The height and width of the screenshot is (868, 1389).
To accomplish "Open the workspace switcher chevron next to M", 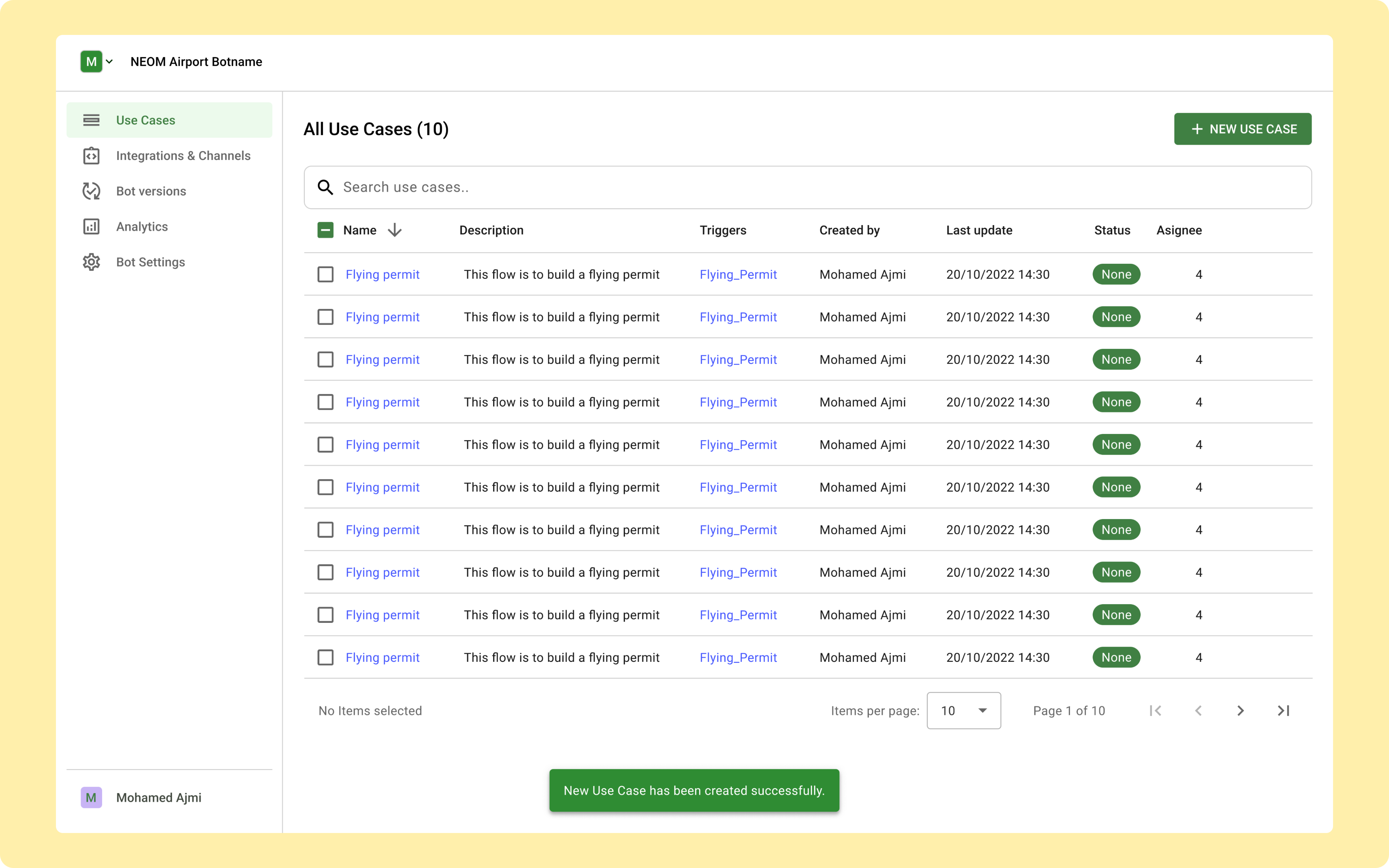I will pos(110,61).
